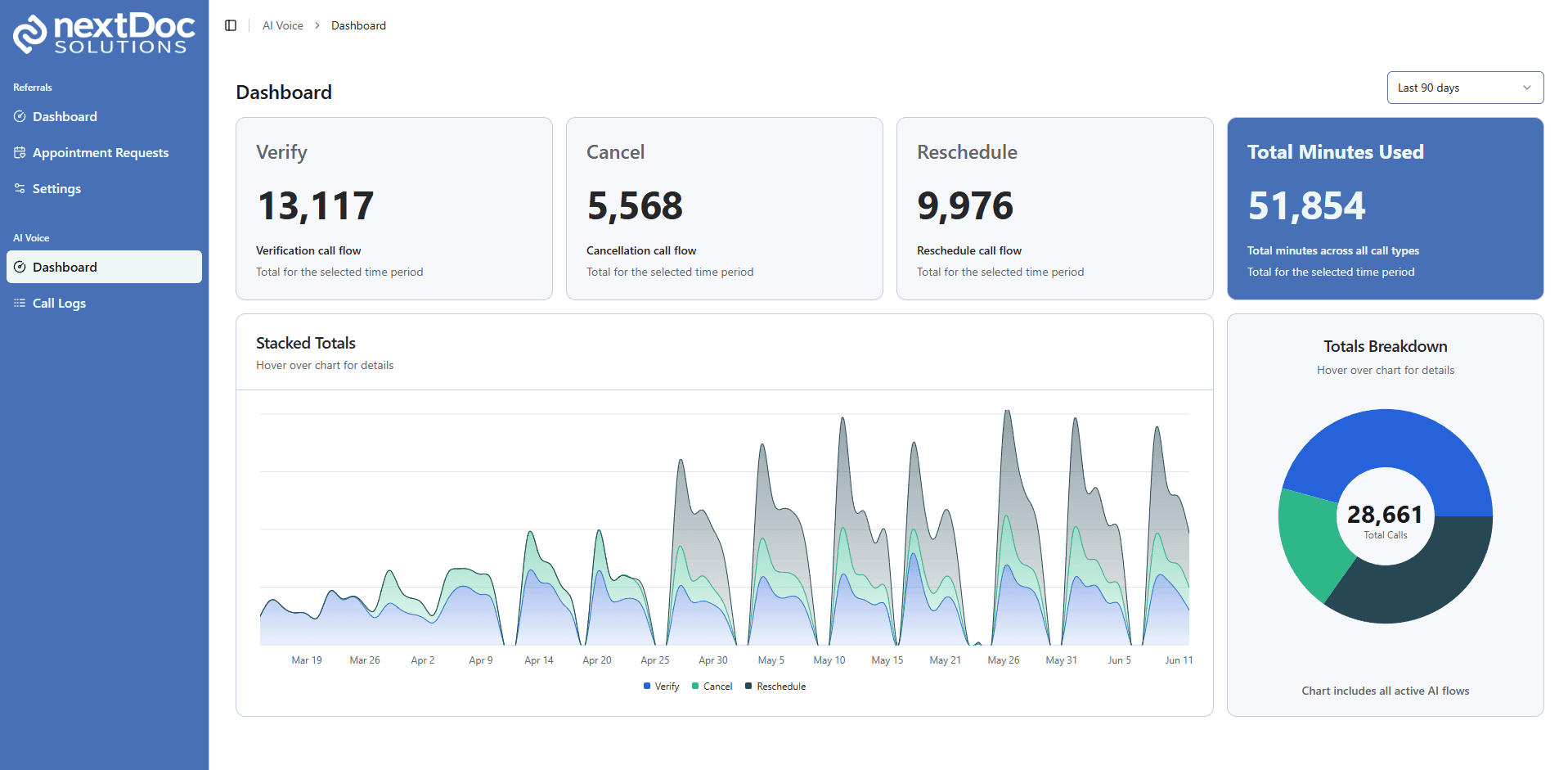Click the Call Logs list icon
Image resolution: width=1568 pixels, height=770 pixels.
(x=20, y=304)
